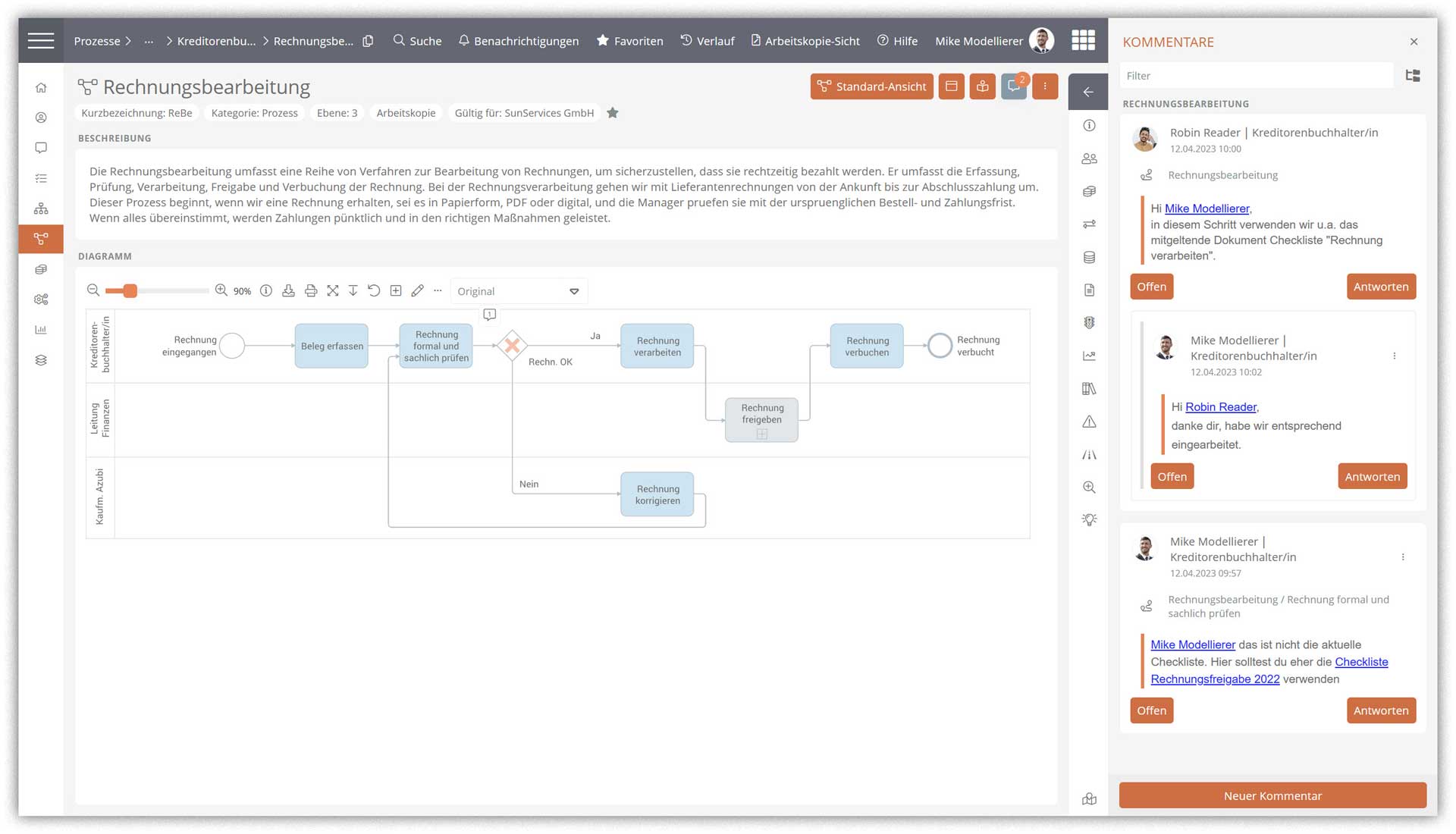Zoom out with magnifier minus icon
This screenshot has width=1456, height=834.
tap(93, 290)
